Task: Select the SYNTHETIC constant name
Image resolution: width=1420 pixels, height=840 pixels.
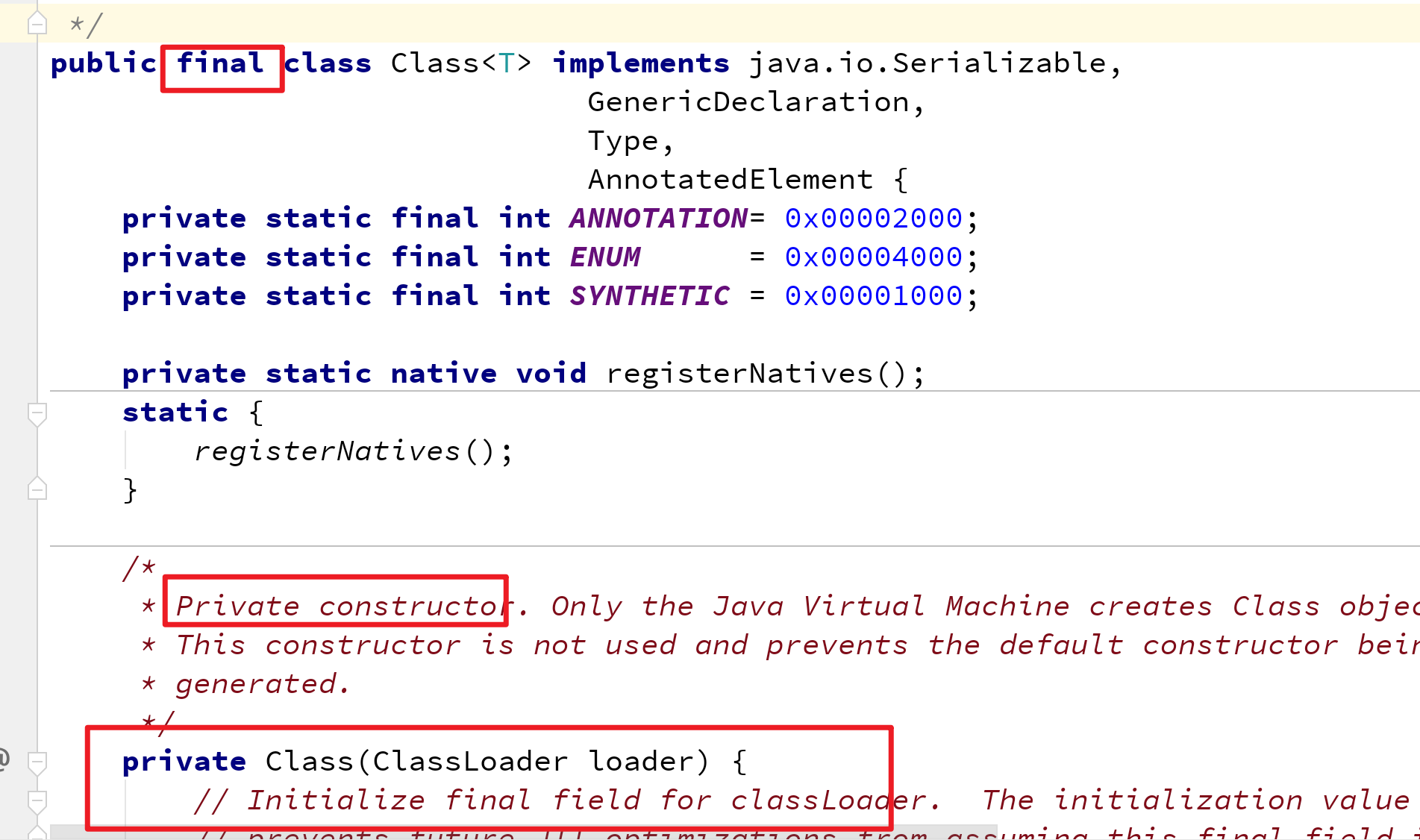Action: [649, 296]
